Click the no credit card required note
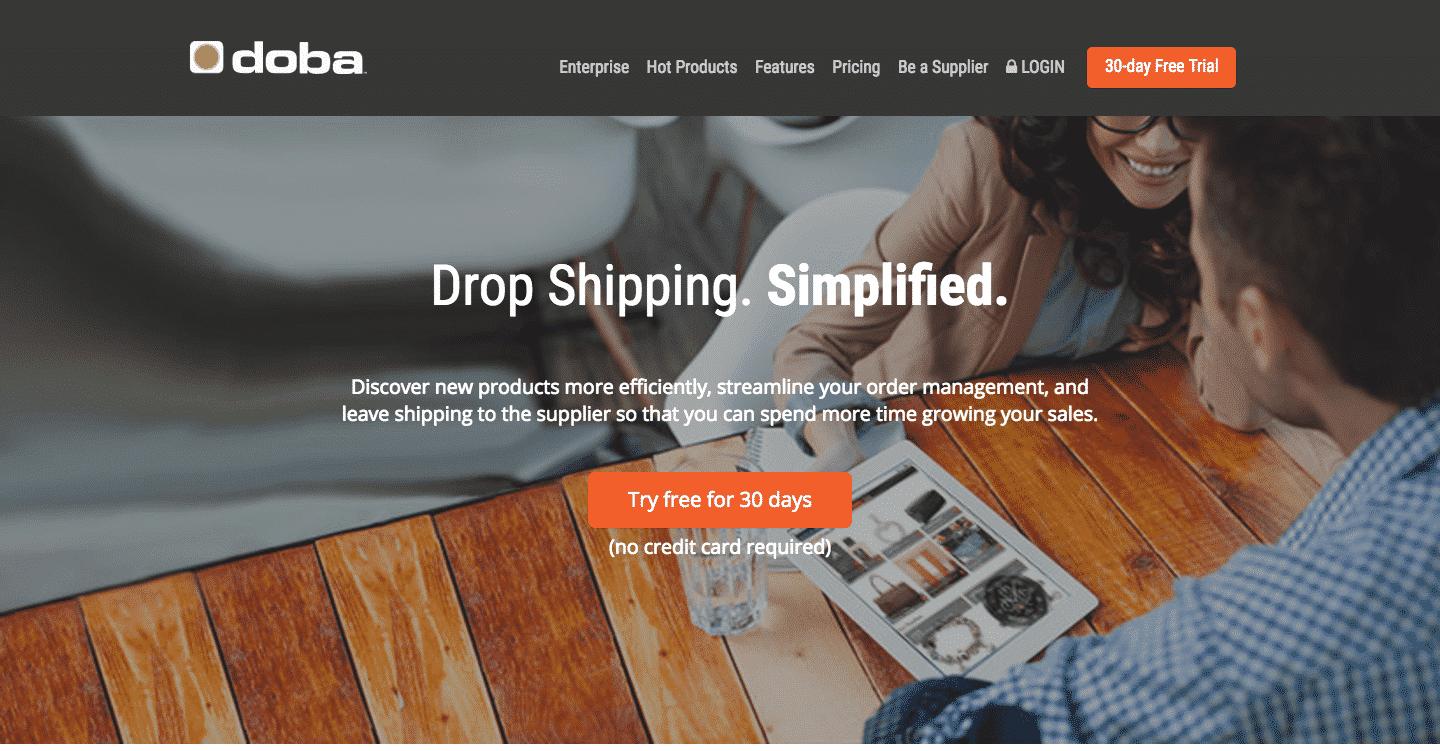This screenshot has width=1440, height=751. 720,547
